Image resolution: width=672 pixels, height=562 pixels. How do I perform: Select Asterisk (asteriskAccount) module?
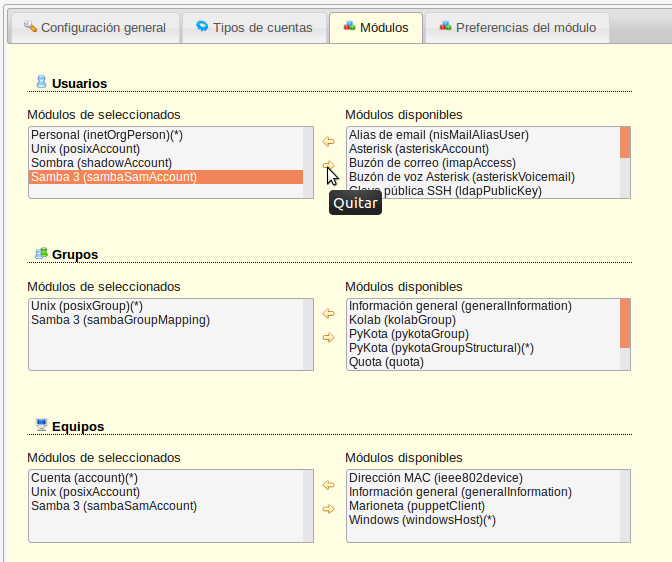tap(483, 149)
